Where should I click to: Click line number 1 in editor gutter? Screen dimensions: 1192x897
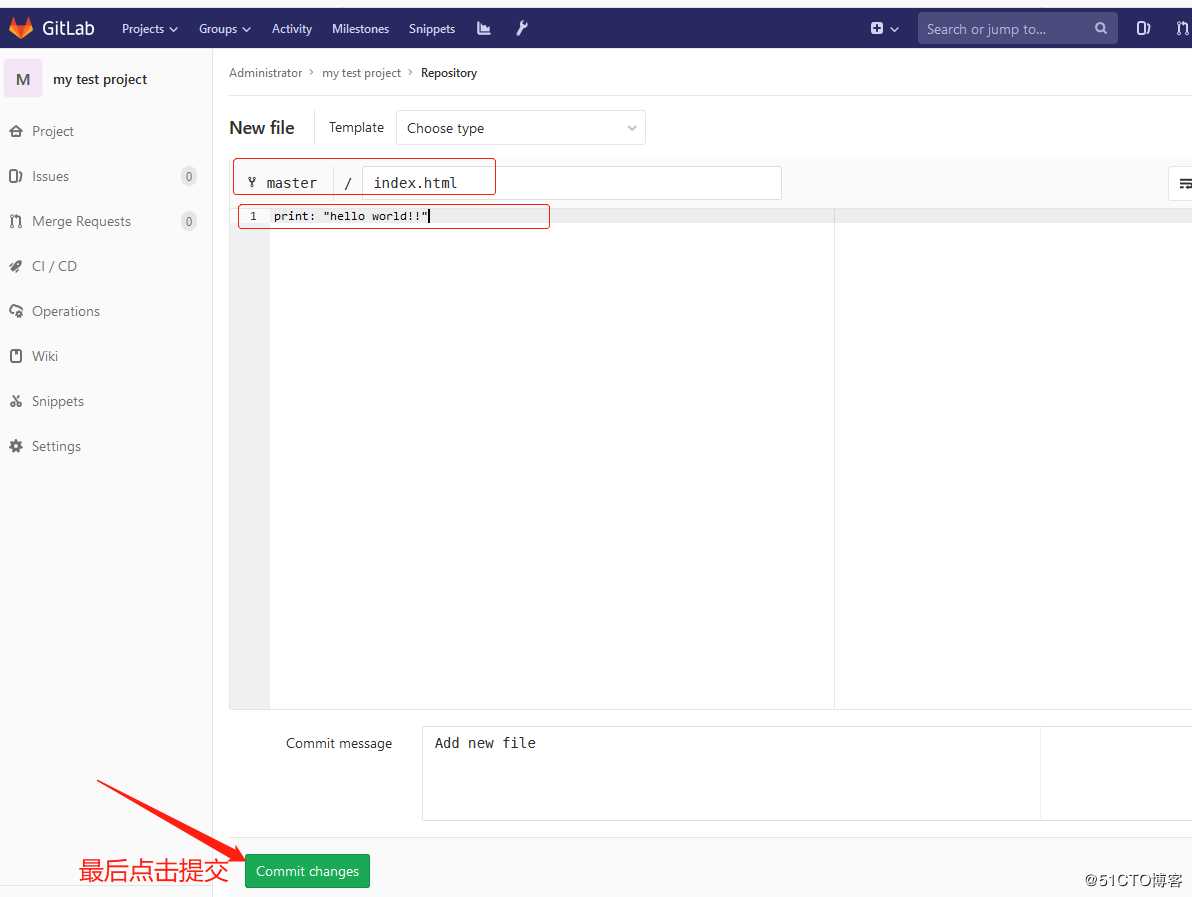(x=253, y=217)
